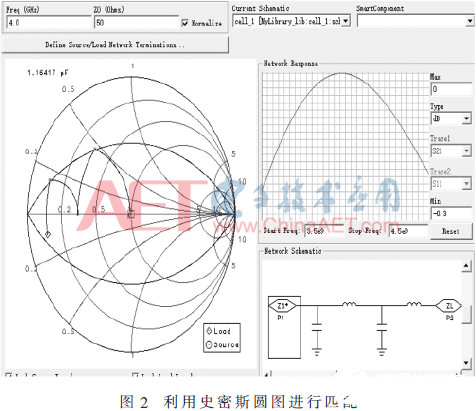
Task: Click the source square marker at chart center
Action: click(x=131, y=214)
